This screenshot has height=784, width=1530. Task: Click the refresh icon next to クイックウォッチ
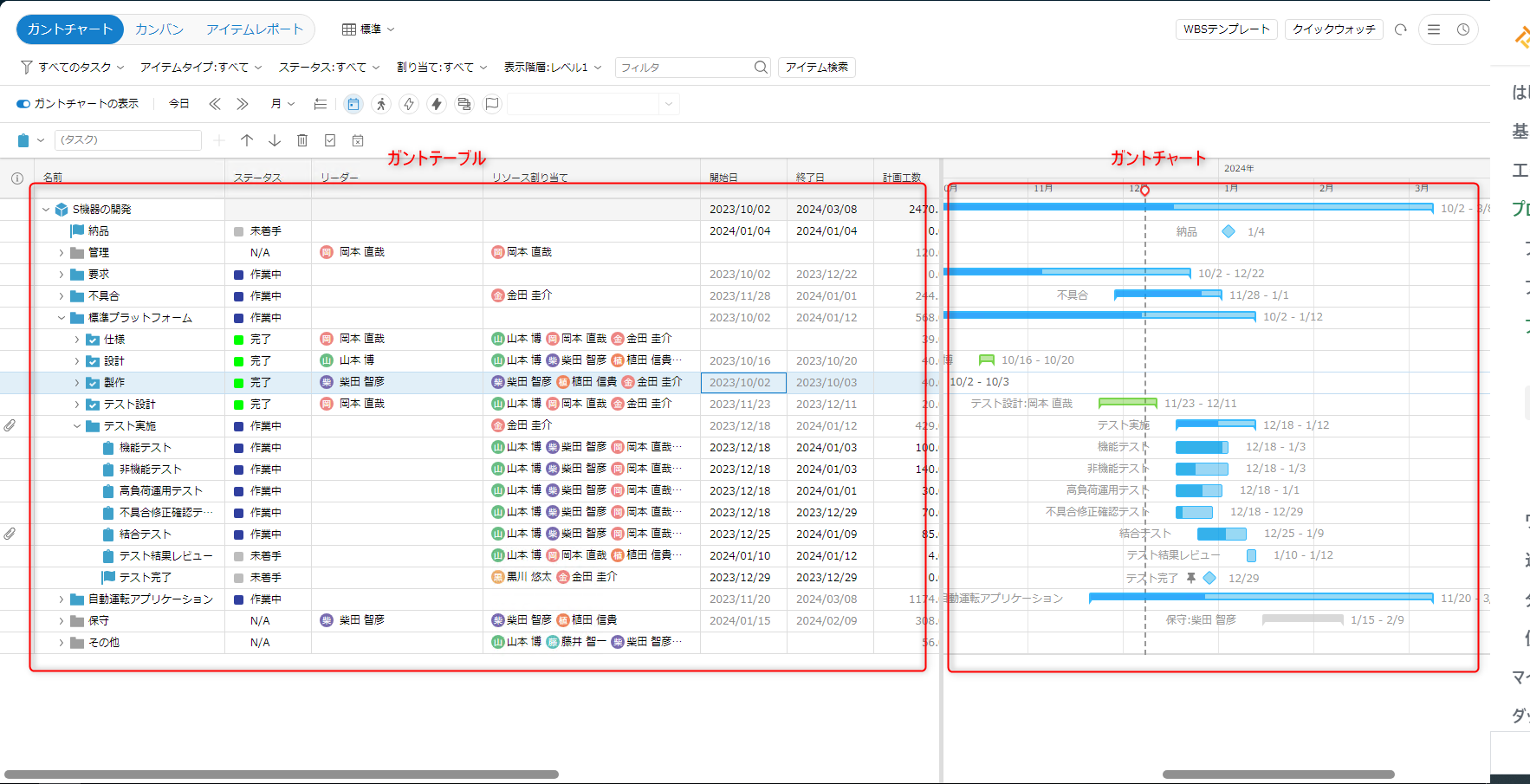tap(1401, 29)
